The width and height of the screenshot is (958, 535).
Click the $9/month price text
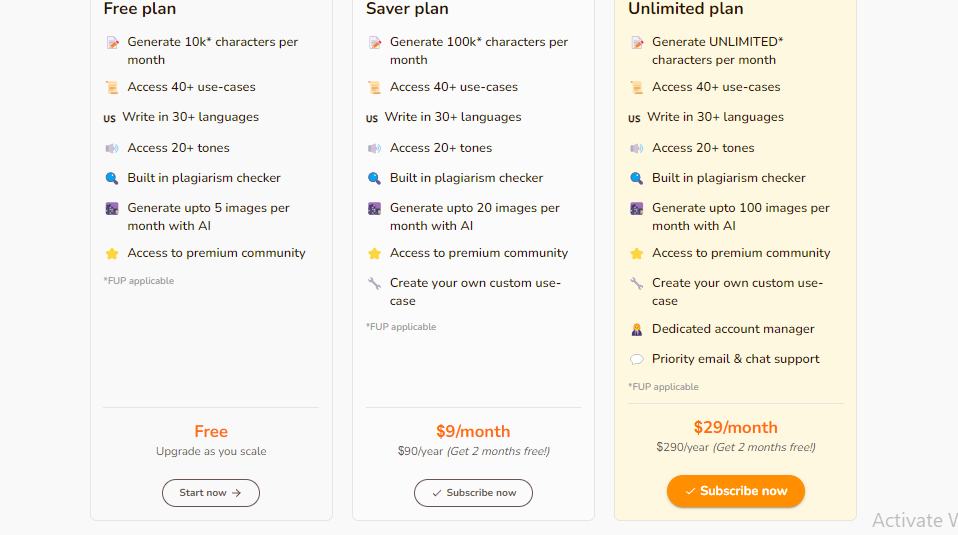click(x=473, y=431)
